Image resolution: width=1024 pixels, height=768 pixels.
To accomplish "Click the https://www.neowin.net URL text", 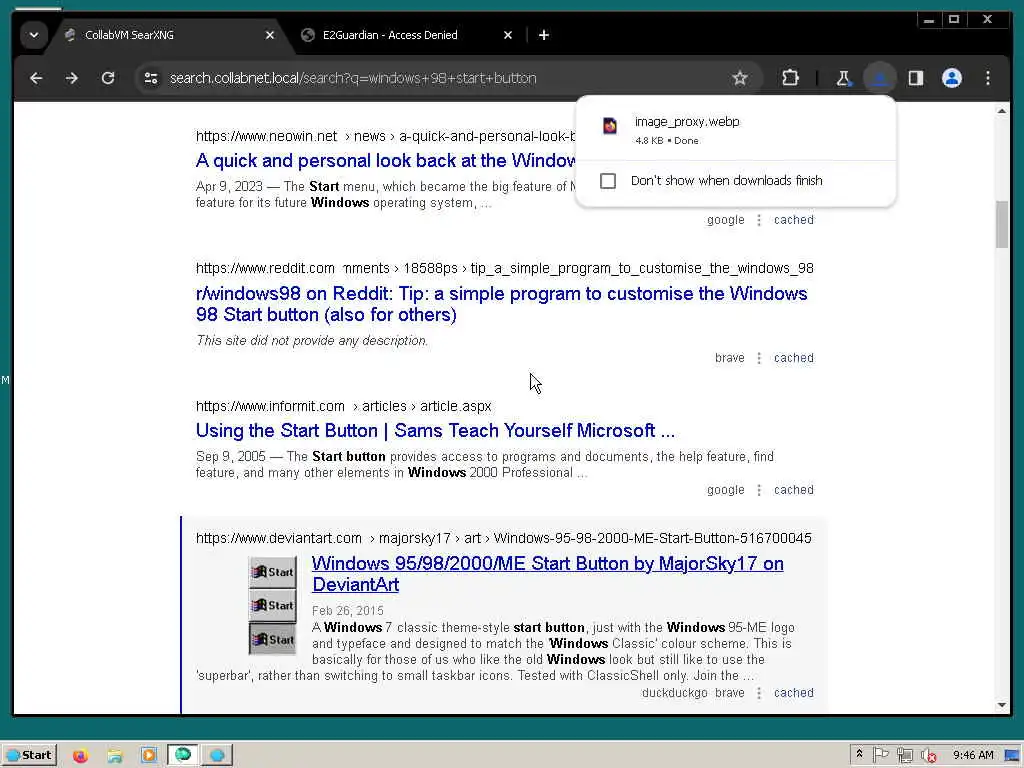I will [266, 136].
